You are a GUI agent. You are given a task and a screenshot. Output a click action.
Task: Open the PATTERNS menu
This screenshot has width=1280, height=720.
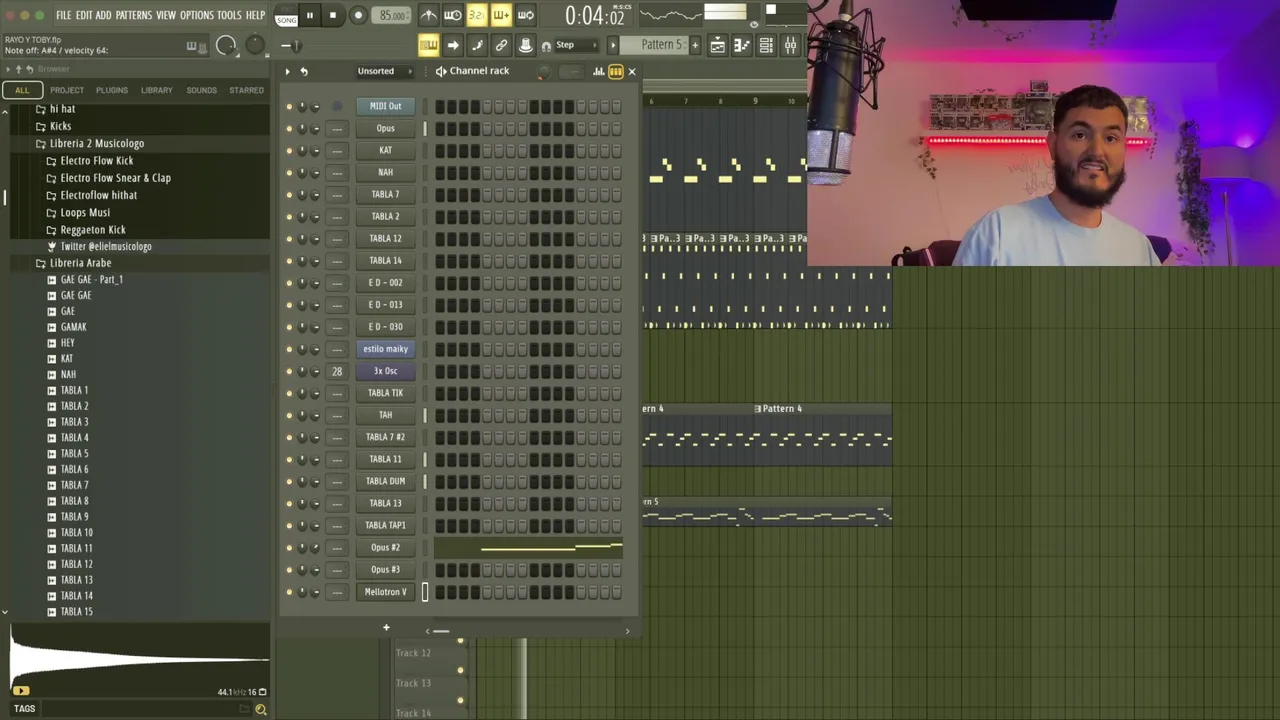[x=133, y=15]
